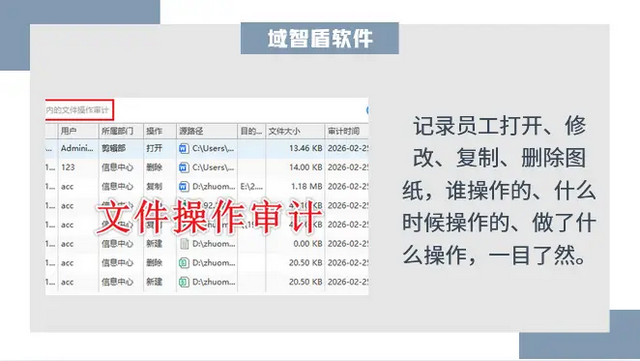This screenshot has height=361, width=640.
Task: Click acc in the 删除 20.50 KB row
Action: (x=67, y=263)
